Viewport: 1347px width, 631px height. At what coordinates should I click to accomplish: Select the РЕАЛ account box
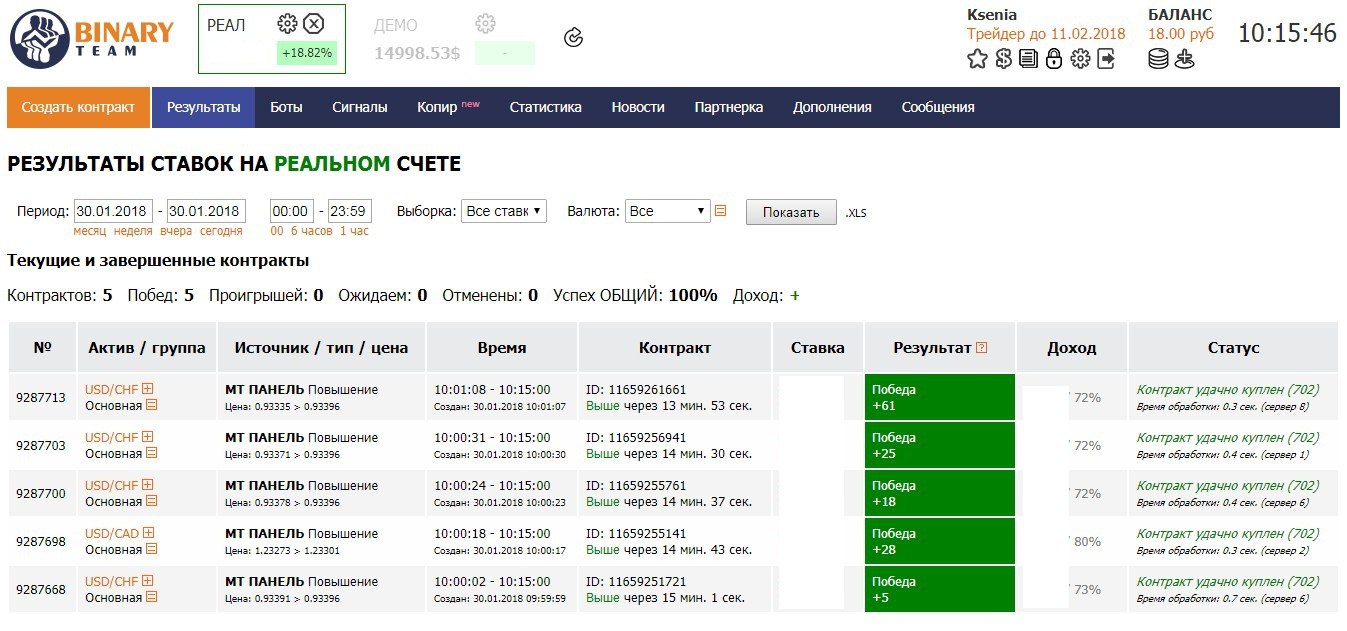pyautogui.click(x=272, y=39)
